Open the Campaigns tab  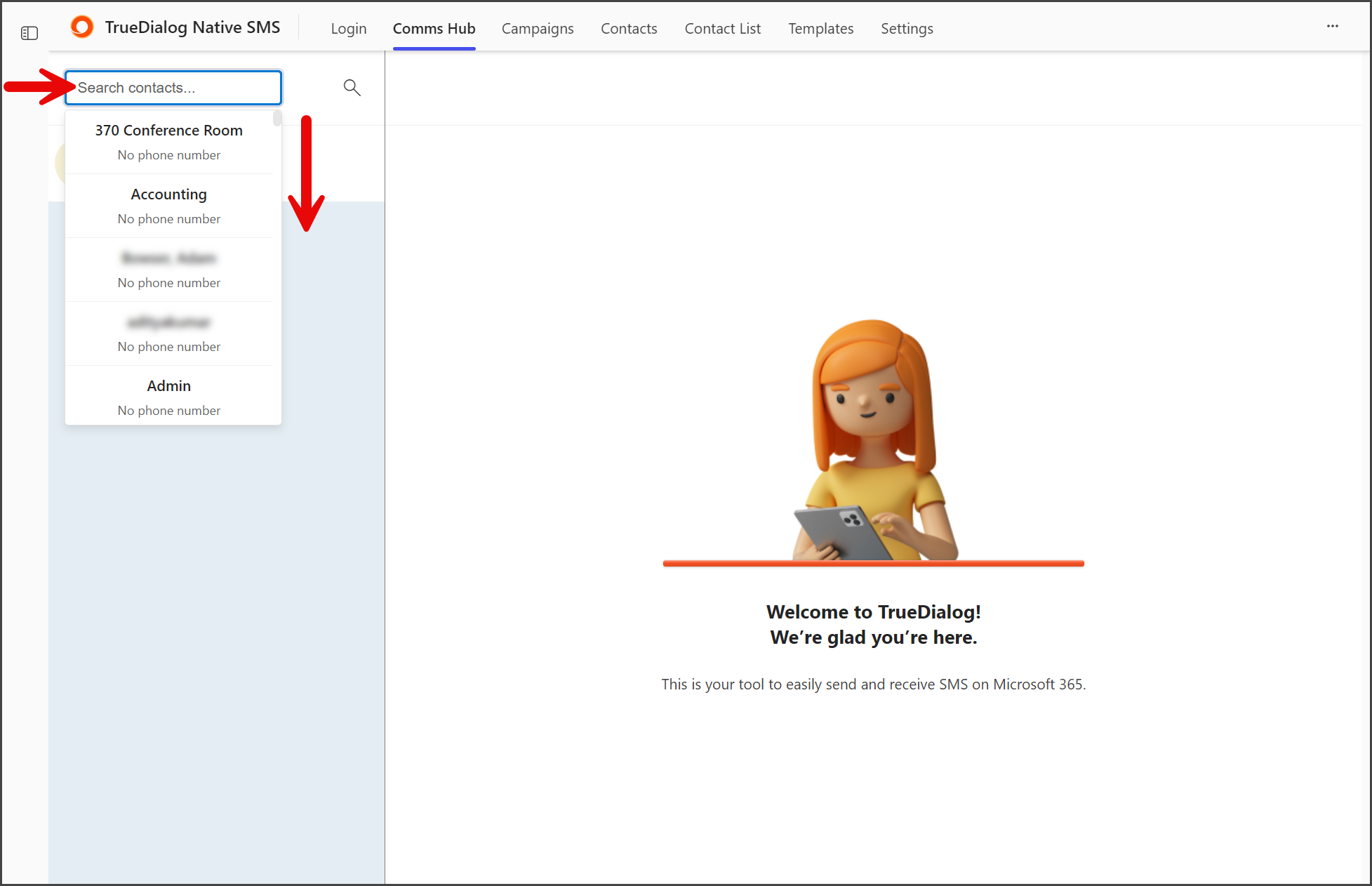(538, 29)
